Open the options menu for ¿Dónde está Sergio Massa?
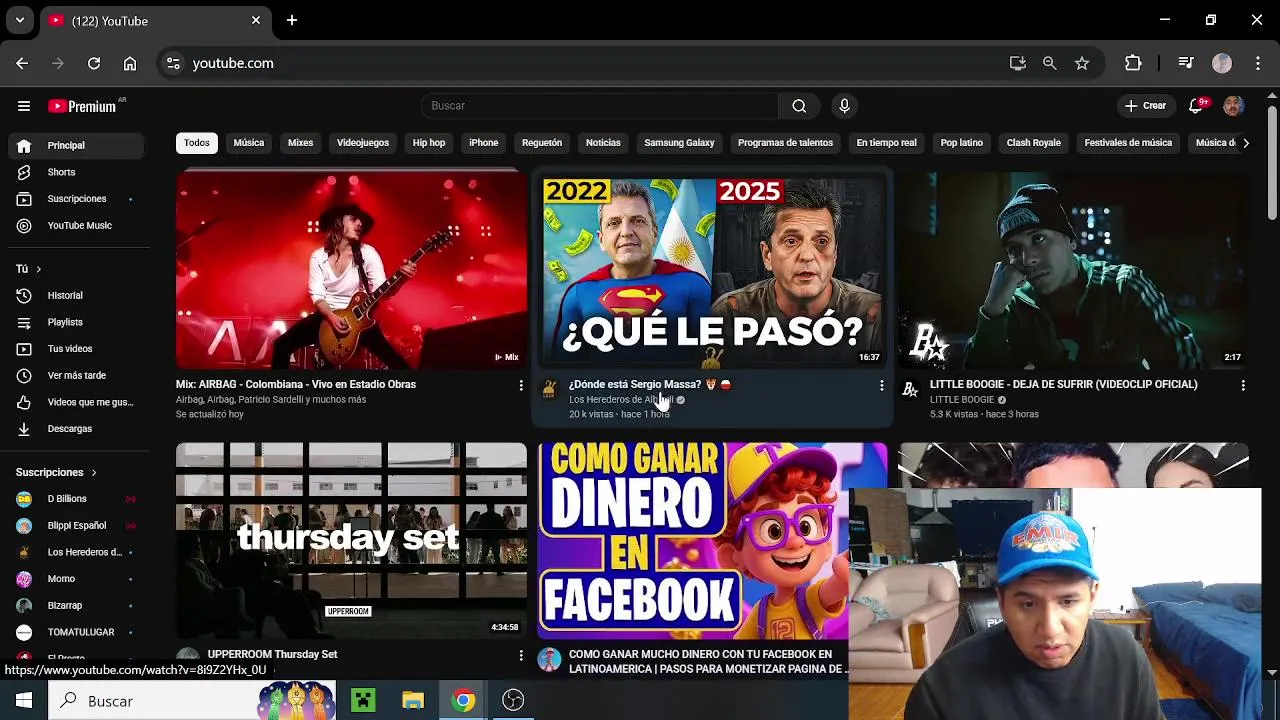This screenshot has height=720, width=1280. [x=881, y=385]
